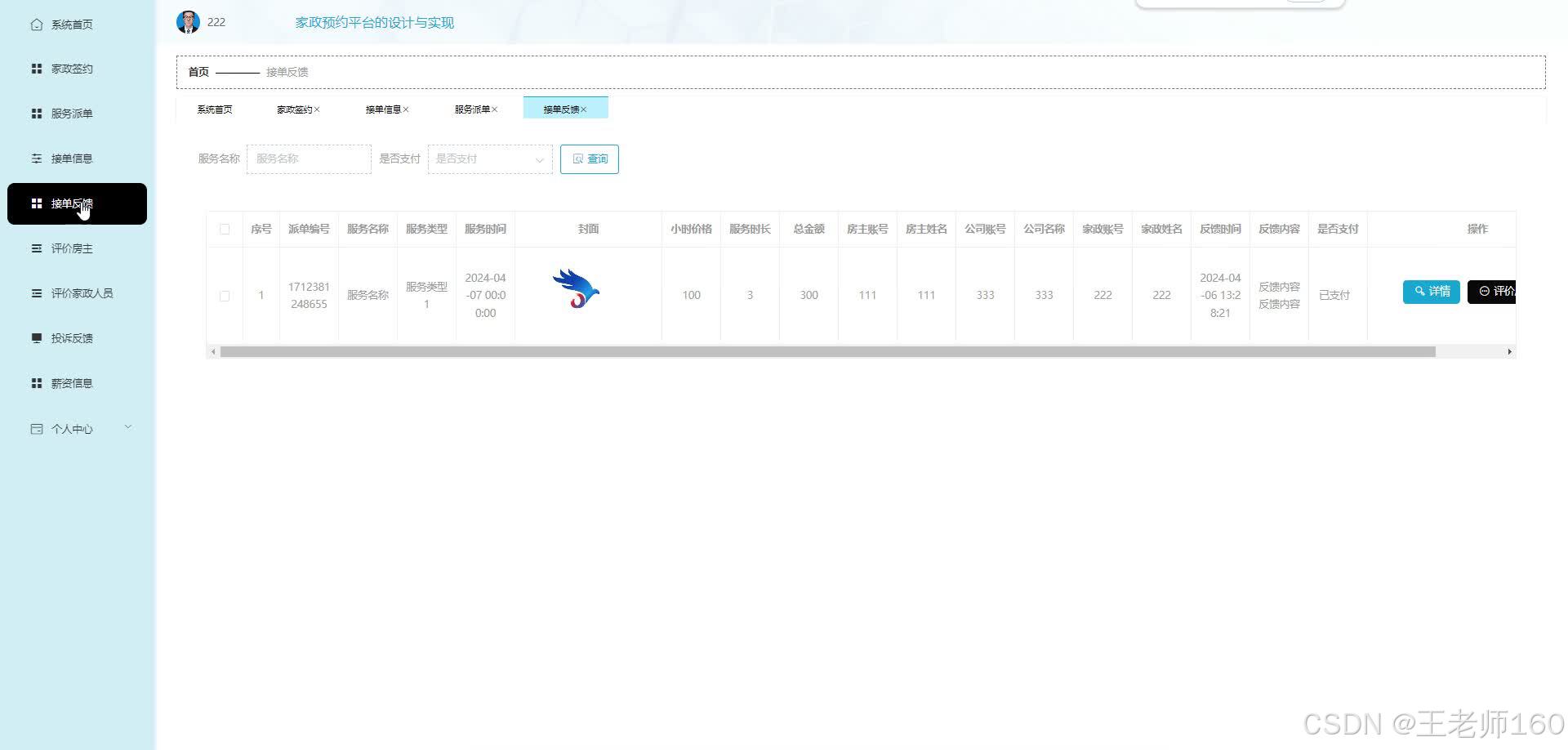The image size is (1568, 750).
Task: Close the 服务派单 tab
Action: [495, 109]
